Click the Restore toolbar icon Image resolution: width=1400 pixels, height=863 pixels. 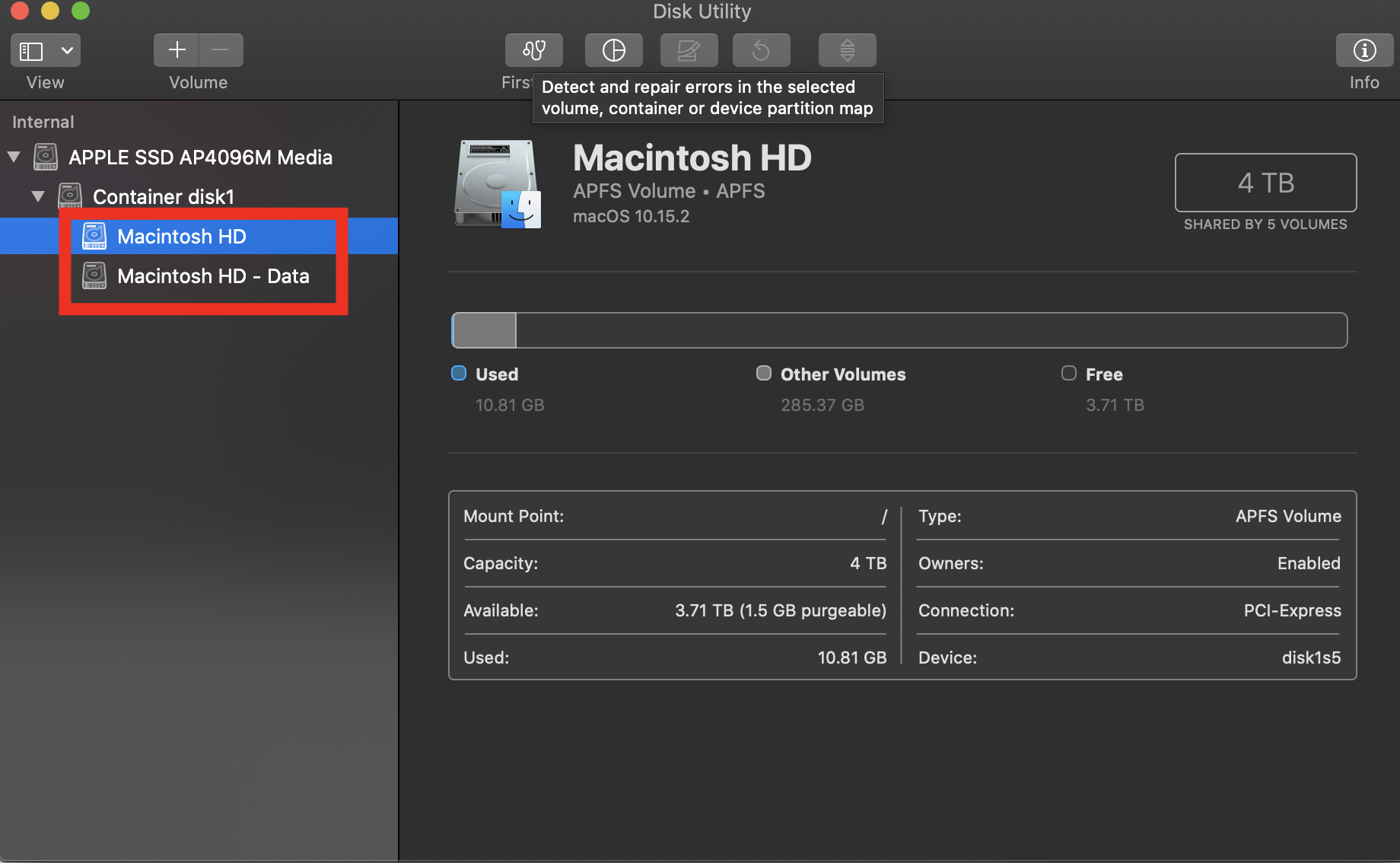coord(761,49)
